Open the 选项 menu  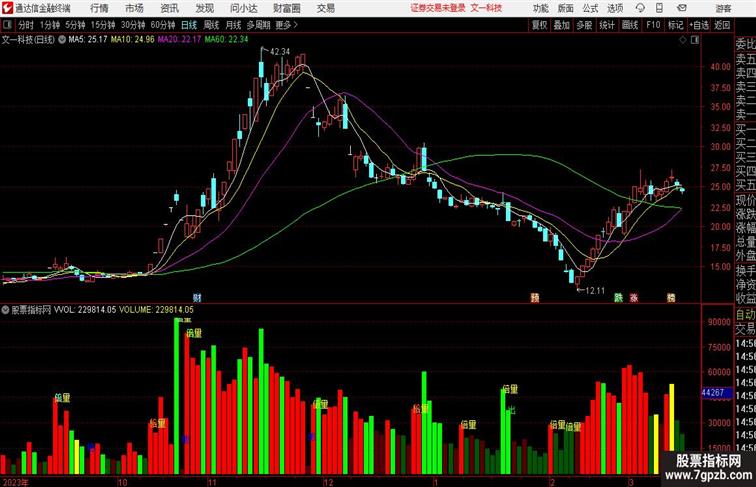615,8
